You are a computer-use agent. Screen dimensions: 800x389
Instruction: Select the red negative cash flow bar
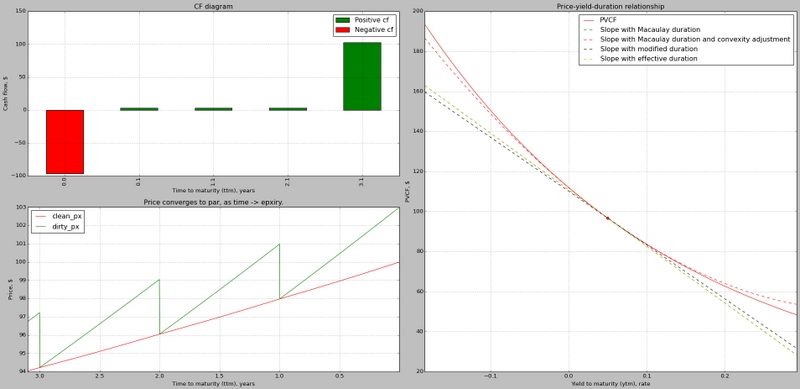click(x=65, y=142)
